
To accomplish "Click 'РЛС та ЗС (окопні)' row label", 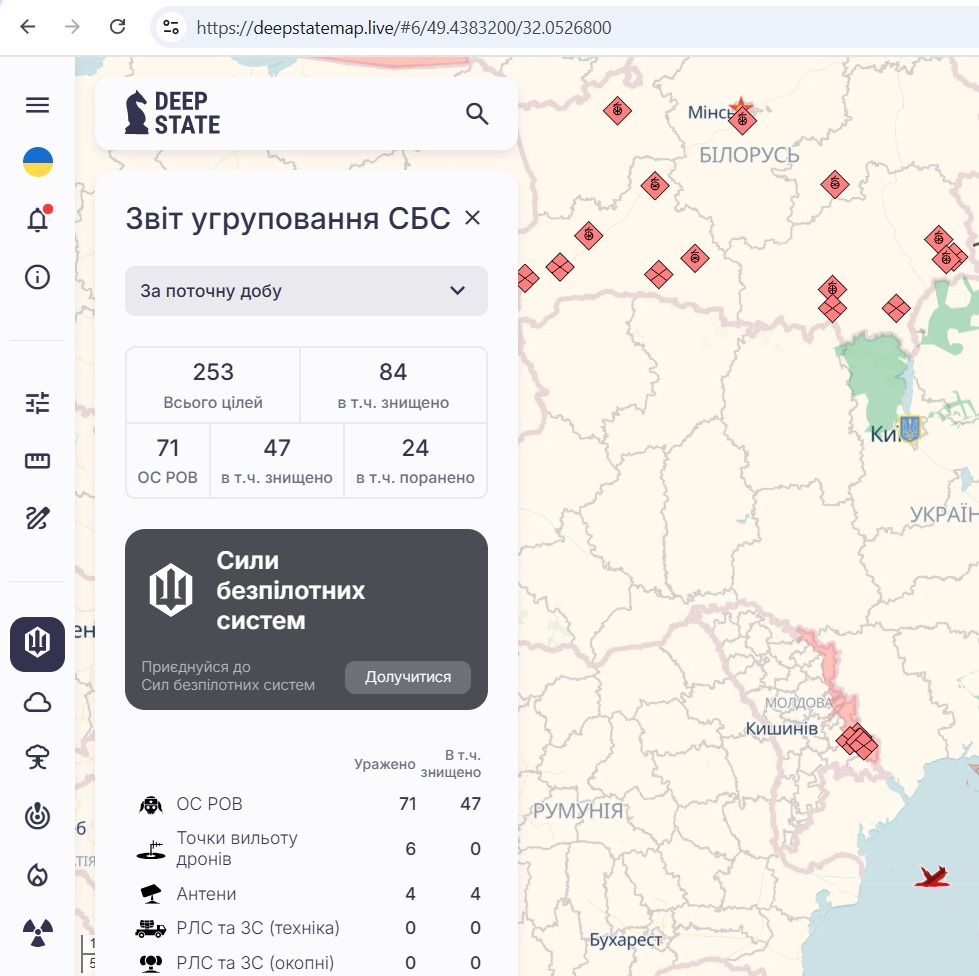I will click(x=255, y=963).
